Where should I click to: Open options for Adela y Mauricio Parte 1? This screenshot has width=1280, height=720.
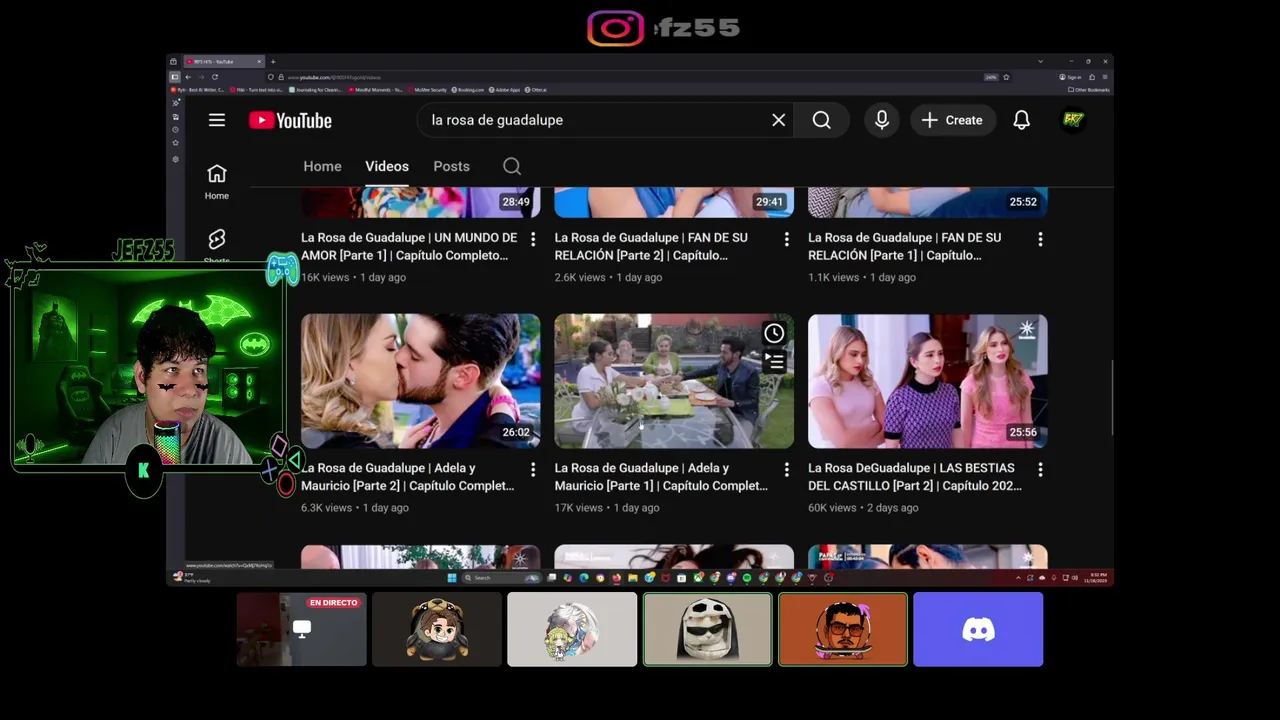[x=786, y=469]
